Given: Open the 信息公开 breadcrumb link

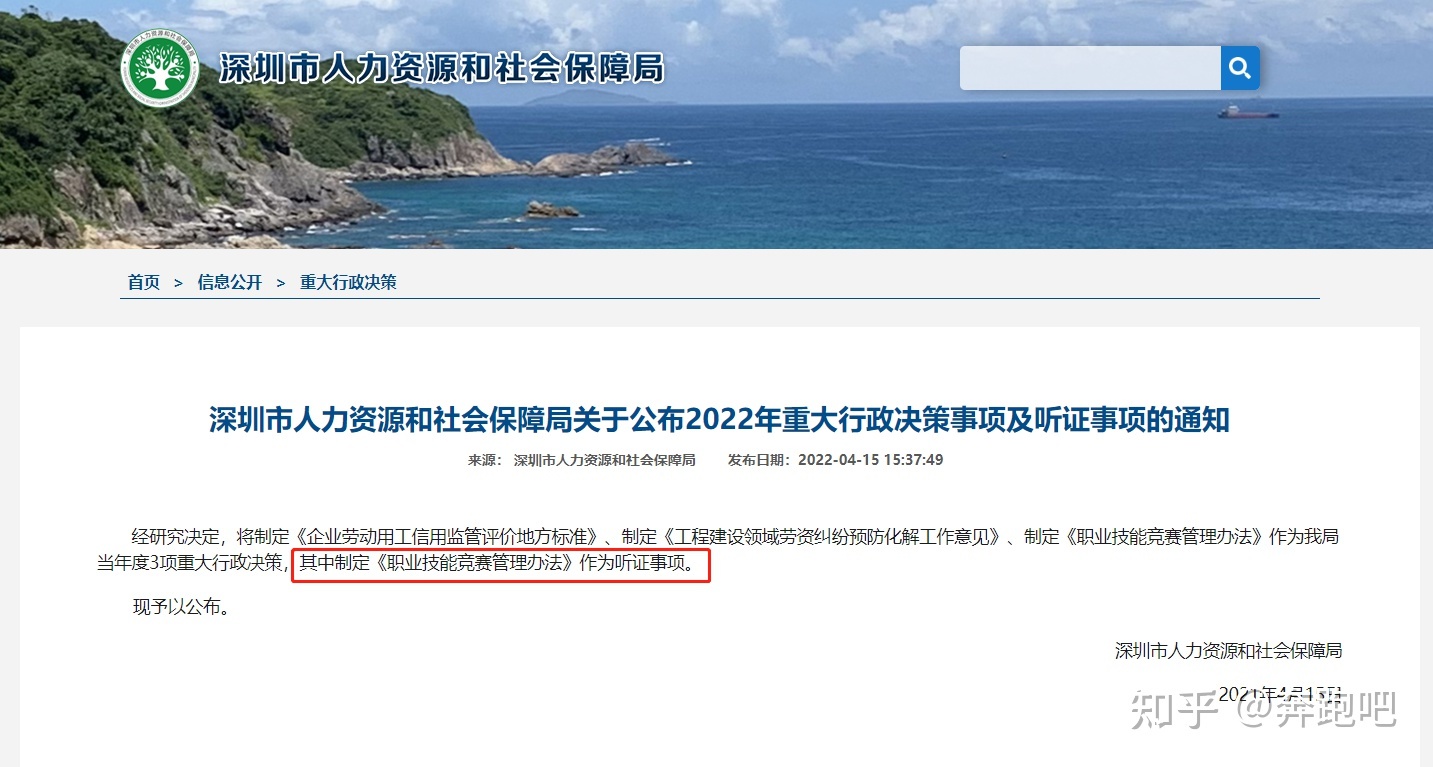Looking at the screenshot, I should (230, 282).
